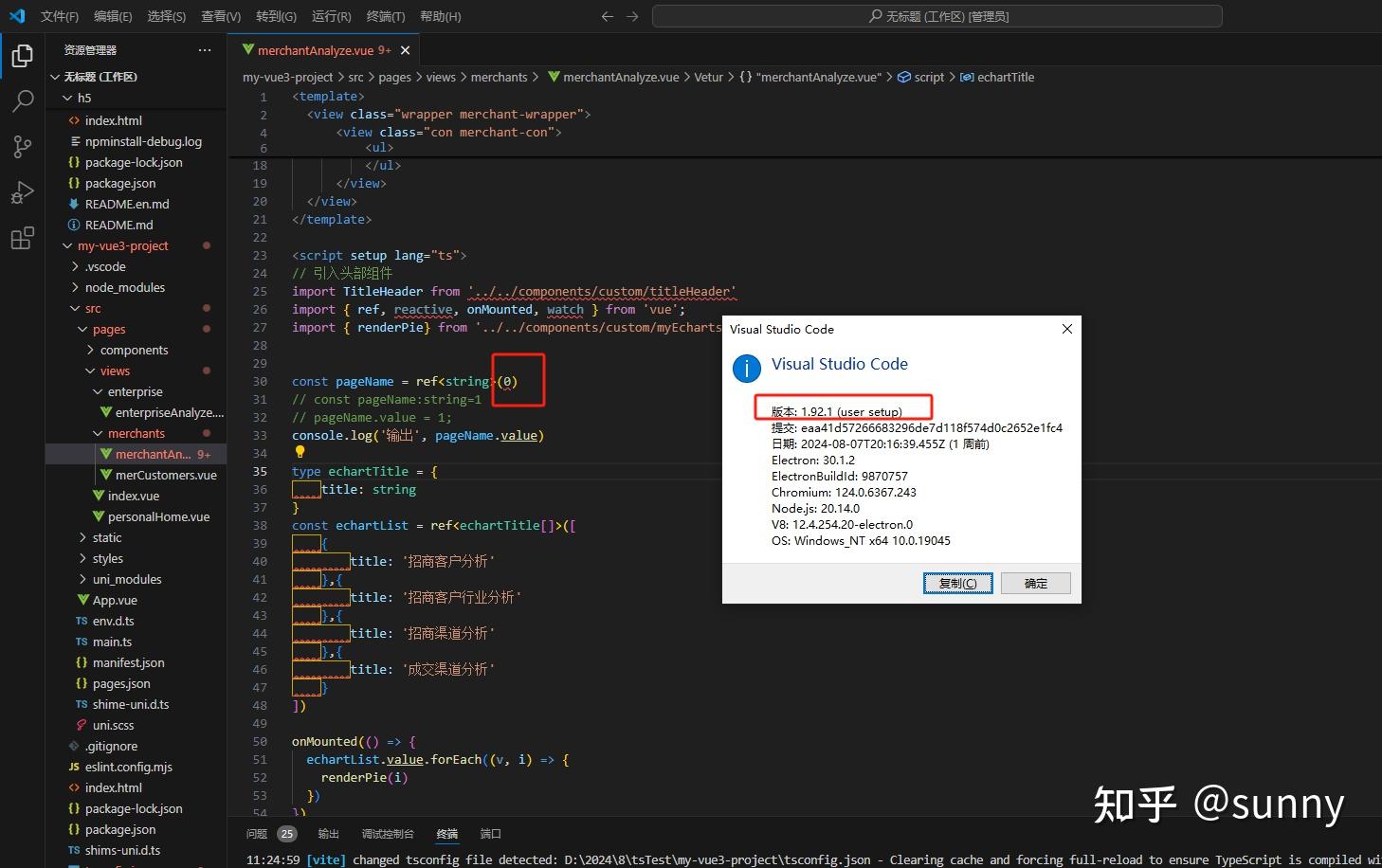The image size is (1382, 868).
Task: Open the 终端(T) menu
Action: pyautogui.click(x=388, y=16)
